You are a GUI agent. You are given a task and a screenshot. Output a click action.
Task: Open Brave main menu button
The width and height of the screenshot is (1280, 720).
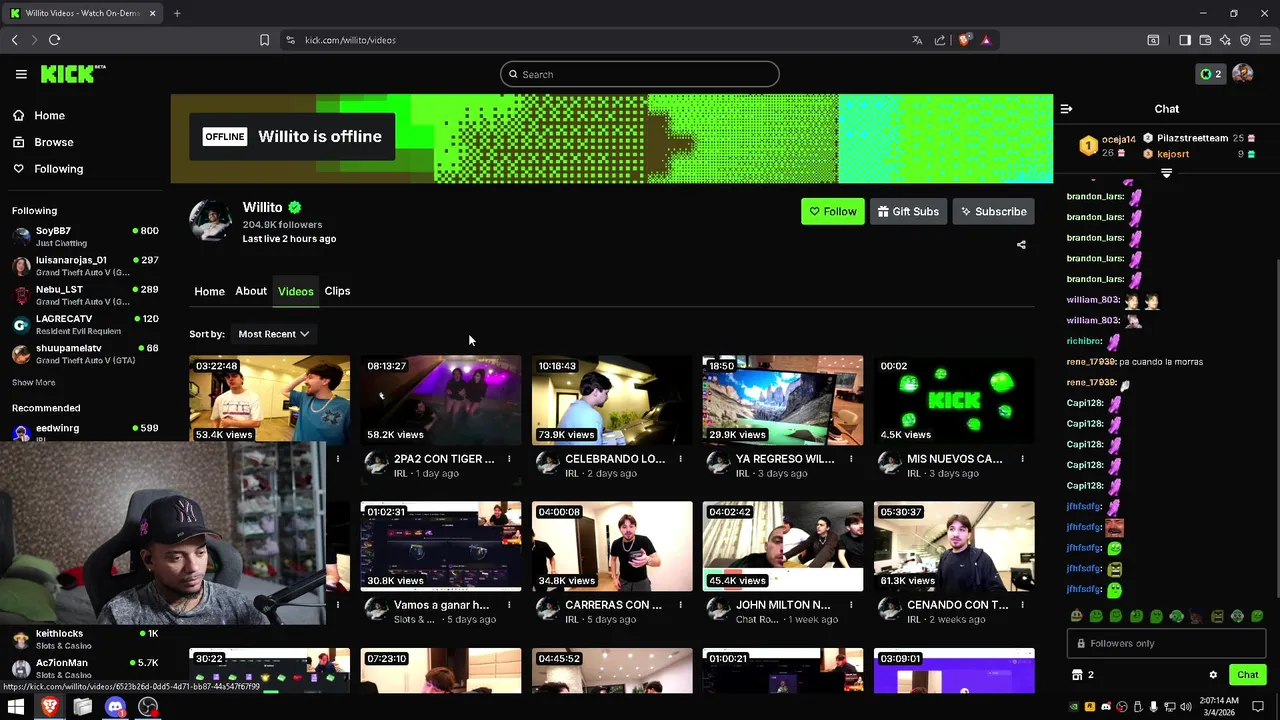[1265, 40]
